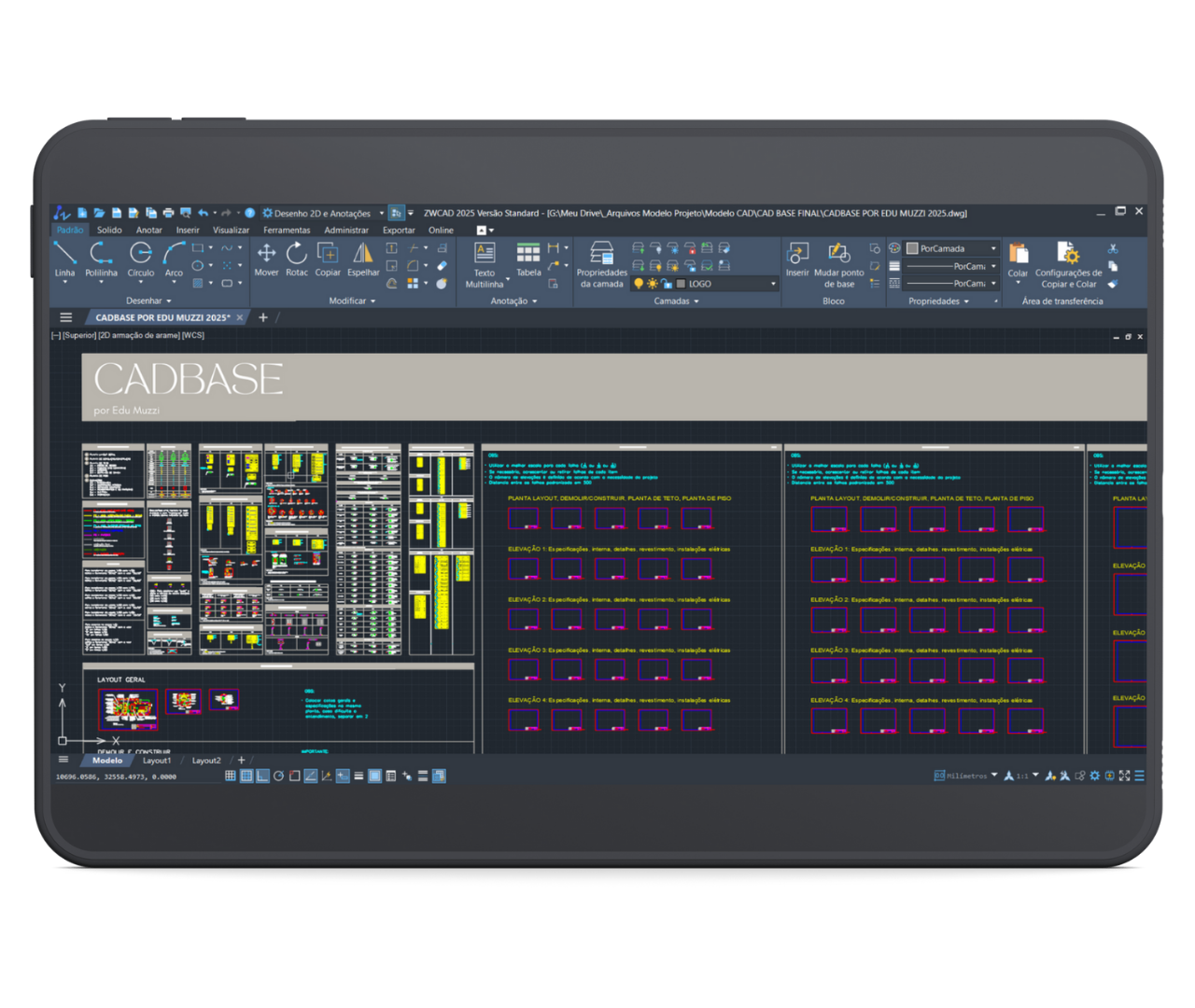This screenshot has height=1008, width=1195.
Task: Toggle LOGO layer lightbulb on/off
Action: pyautogui.click(x=639, y=284)
